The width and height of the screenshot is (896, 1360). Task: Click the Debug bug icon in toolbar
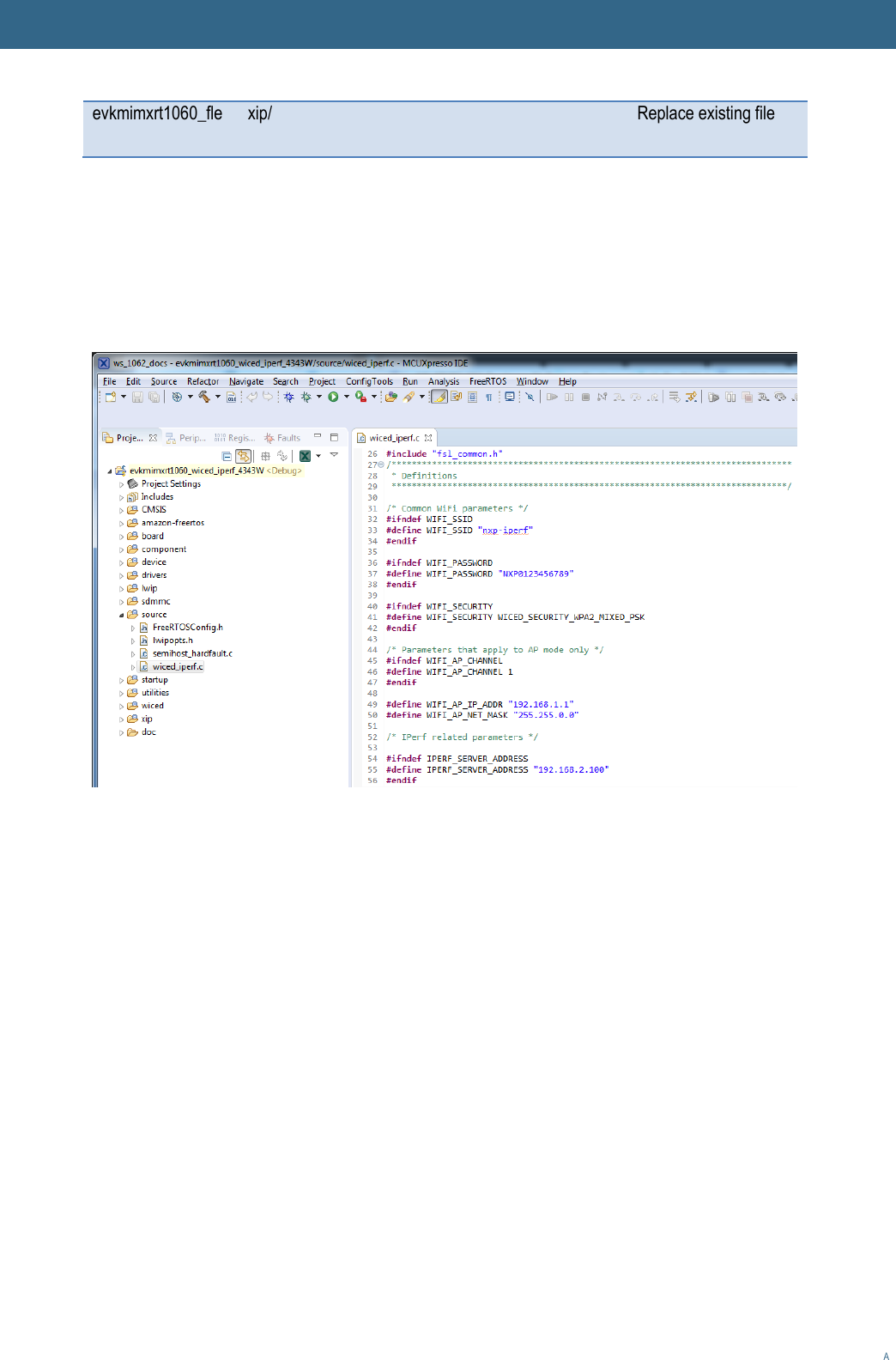pos(306,397)
